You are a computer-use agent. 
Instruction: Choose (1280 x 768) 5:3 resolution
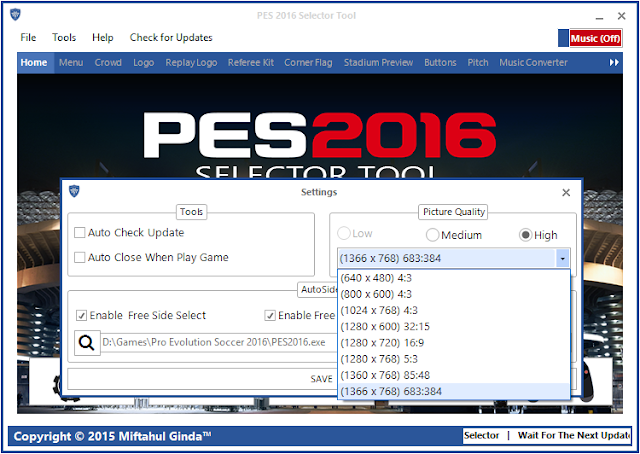[x=454, y=359]
